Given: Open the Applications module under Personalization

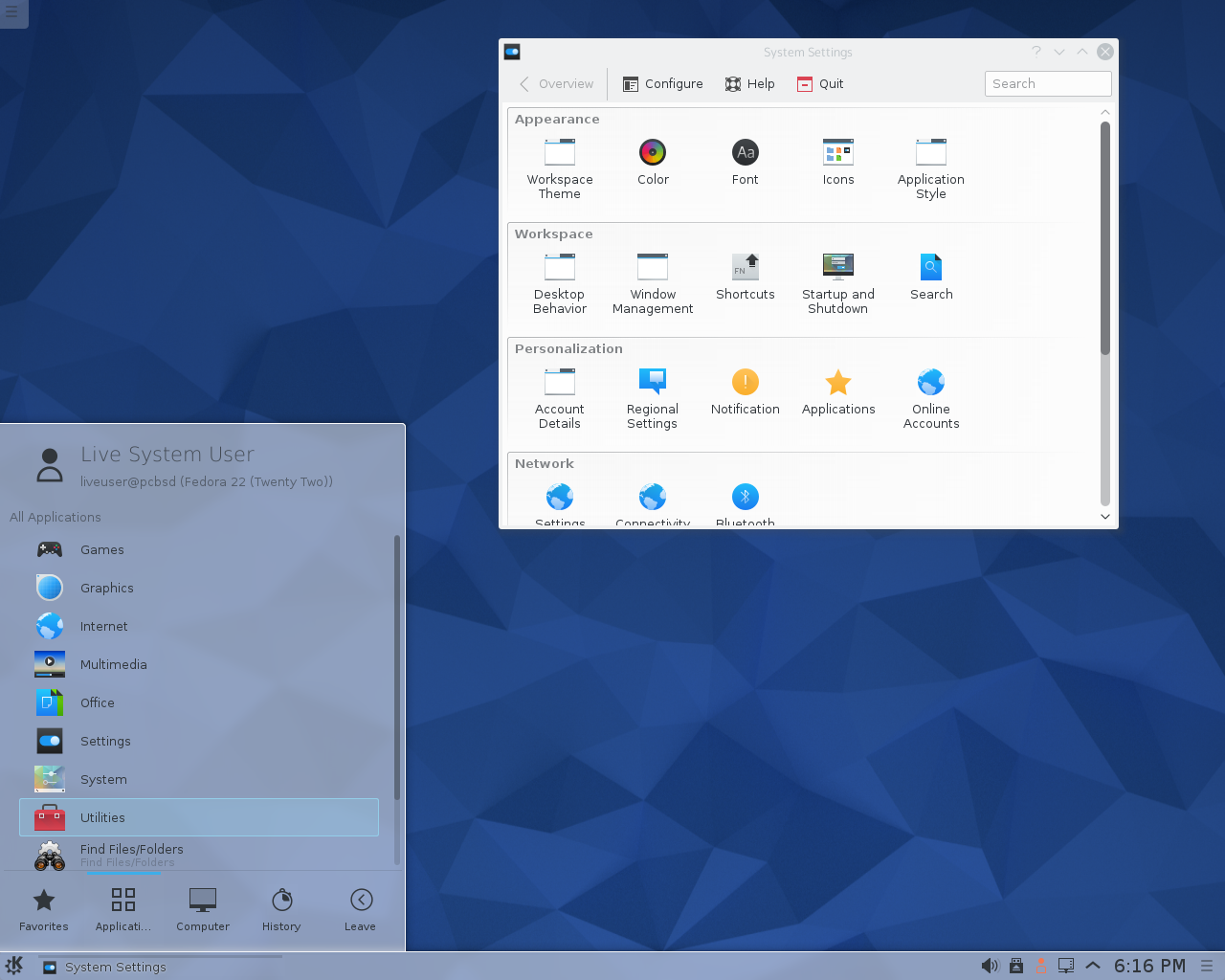Looking at the screenshot, I should [838, 392].
